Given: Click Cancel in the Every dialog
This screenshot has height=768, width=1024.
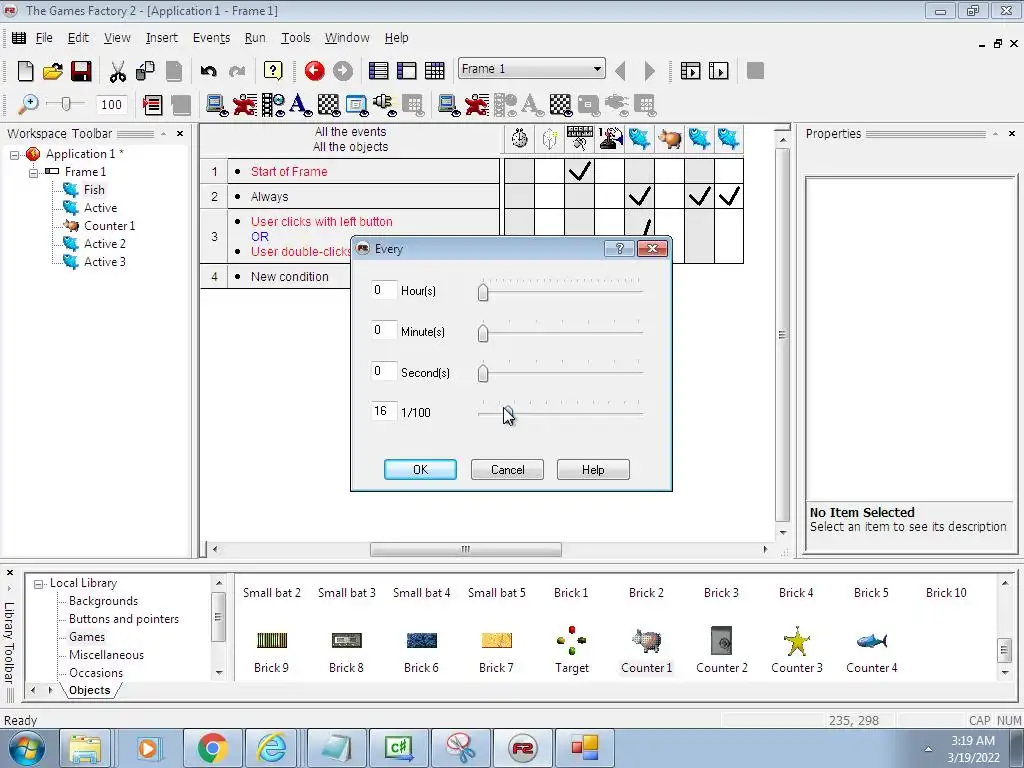Looking at the screenshot, I should (507, 470).
